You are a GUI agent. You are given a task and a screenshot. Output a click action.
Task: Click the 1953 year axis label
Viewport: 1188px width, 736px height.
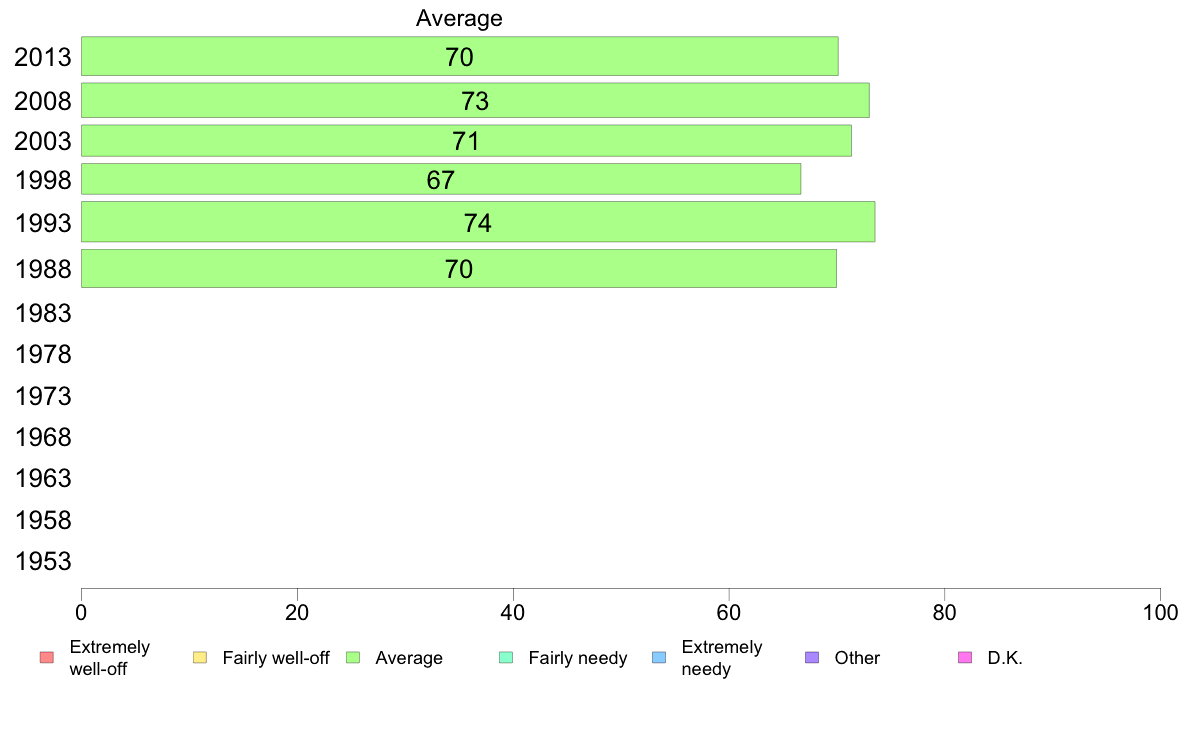pos(43,561)
